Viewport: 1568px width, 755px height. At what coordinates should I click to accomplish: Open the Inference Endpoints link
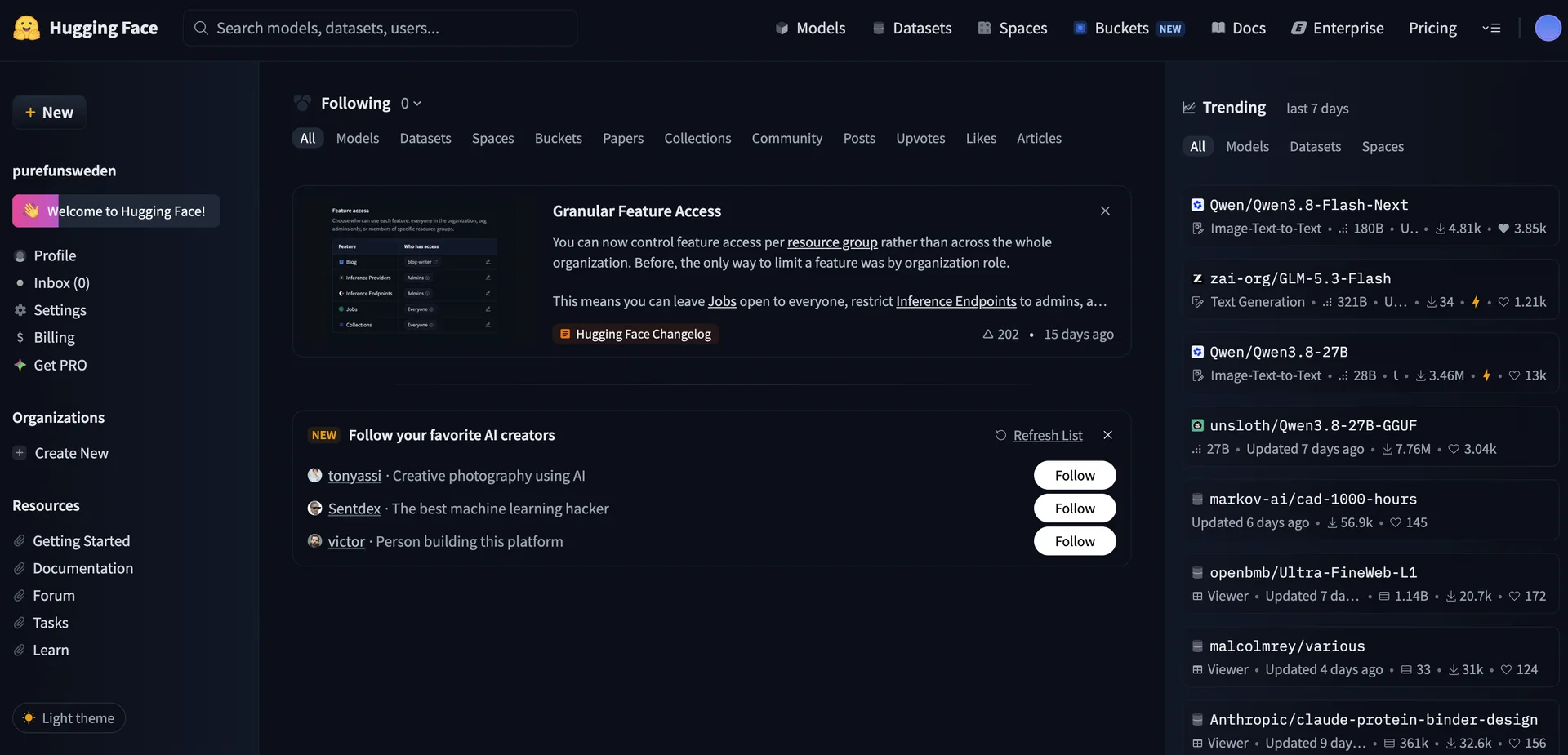coord(956,301)
